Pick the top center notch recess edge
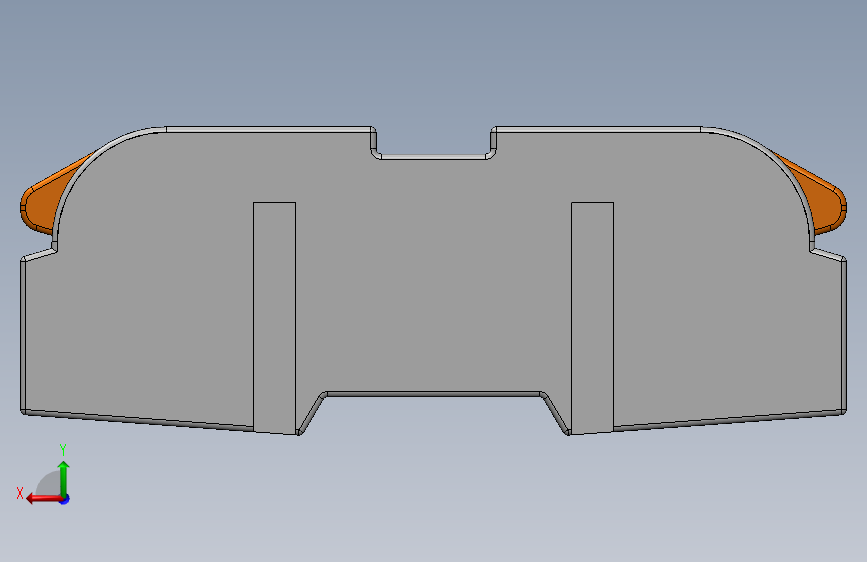The width and height of the screenshot is (867, 562). pos(433,157)
